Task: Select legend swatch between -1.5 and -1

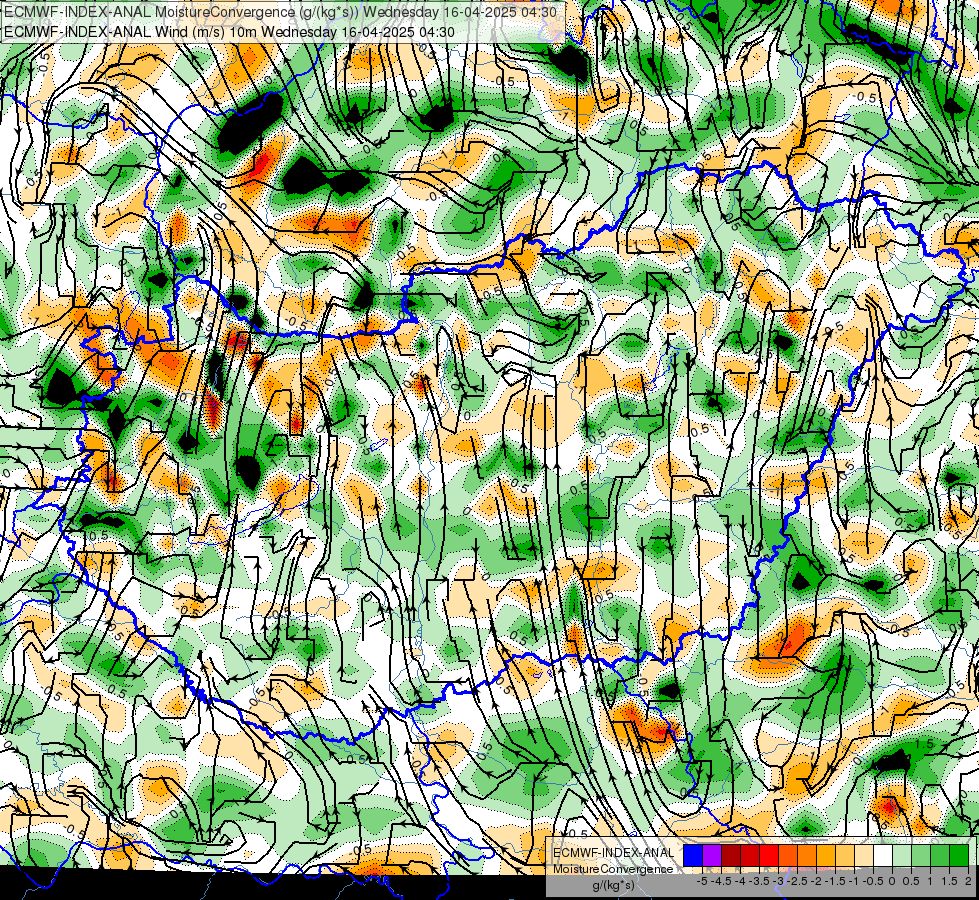Action: 845,855
